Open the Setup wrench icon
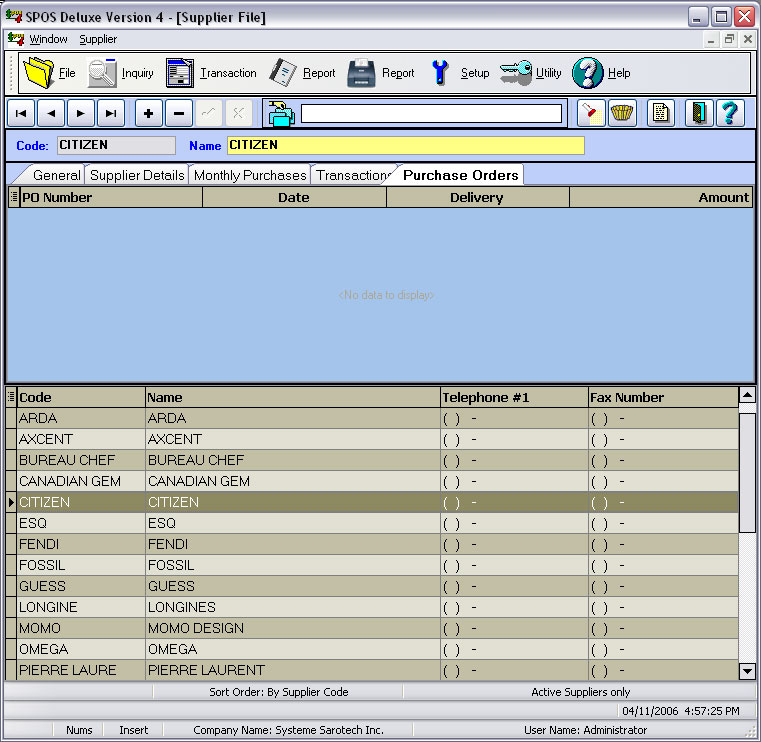The height and width of the screenshot is (742, 761). coord(440,73)
